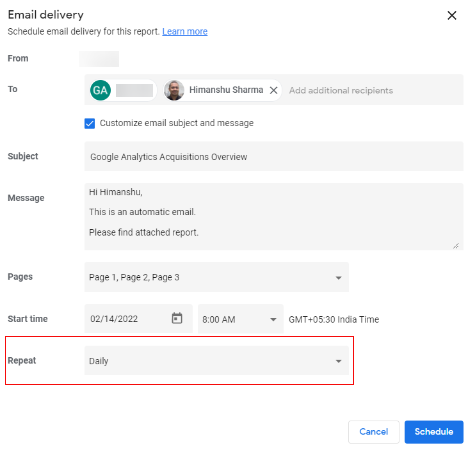Click into the Message text area

click(274, 216)
